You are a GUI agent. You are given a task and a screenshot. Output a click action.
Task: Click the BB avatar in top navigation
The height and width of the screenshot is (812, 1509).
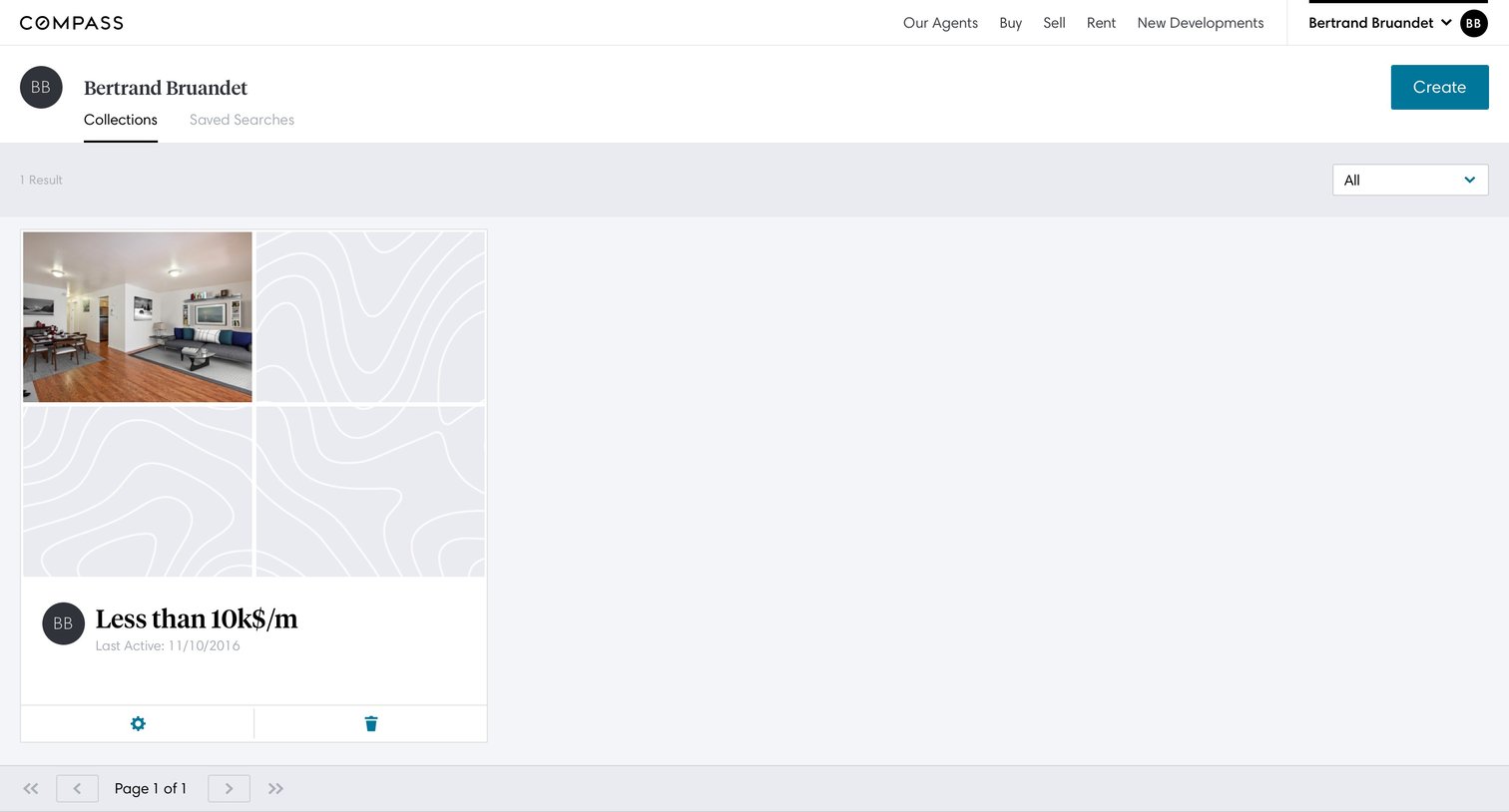(x=1473, y=23)
